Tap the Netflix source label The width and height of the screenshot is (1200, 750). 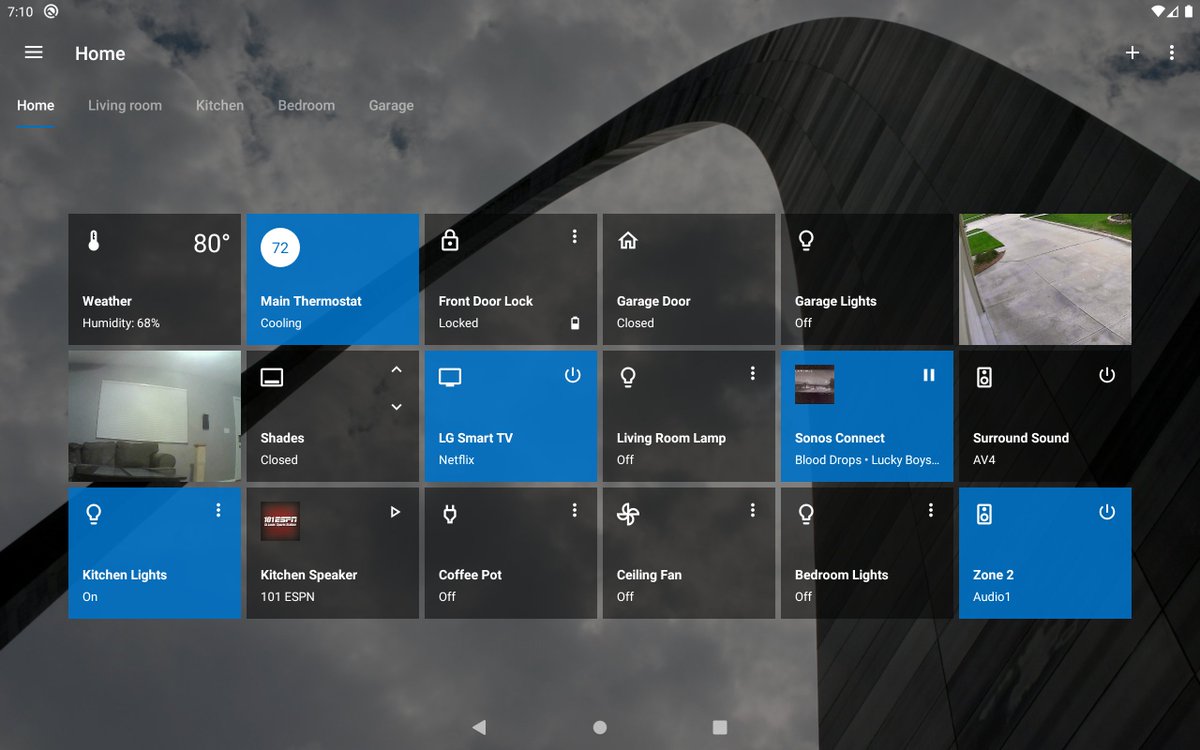click(456, 460)
